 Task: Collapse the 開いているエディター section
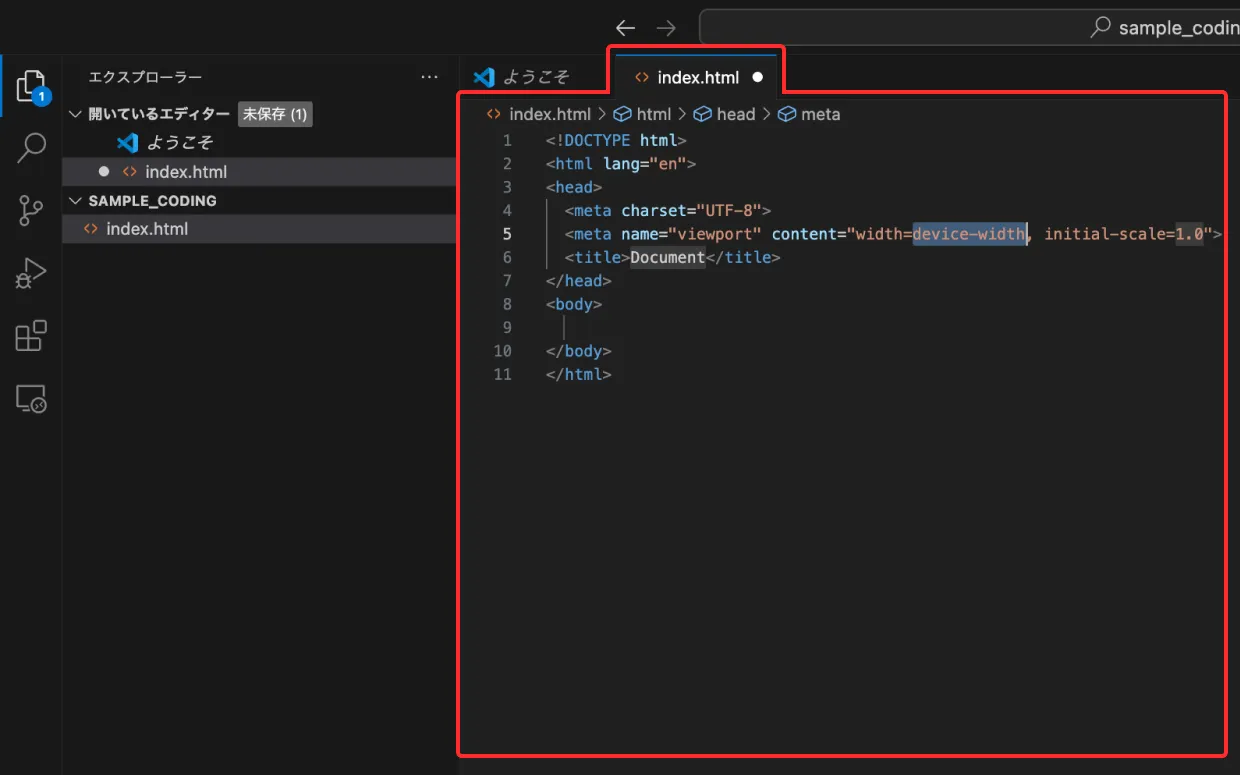point(75,114)
